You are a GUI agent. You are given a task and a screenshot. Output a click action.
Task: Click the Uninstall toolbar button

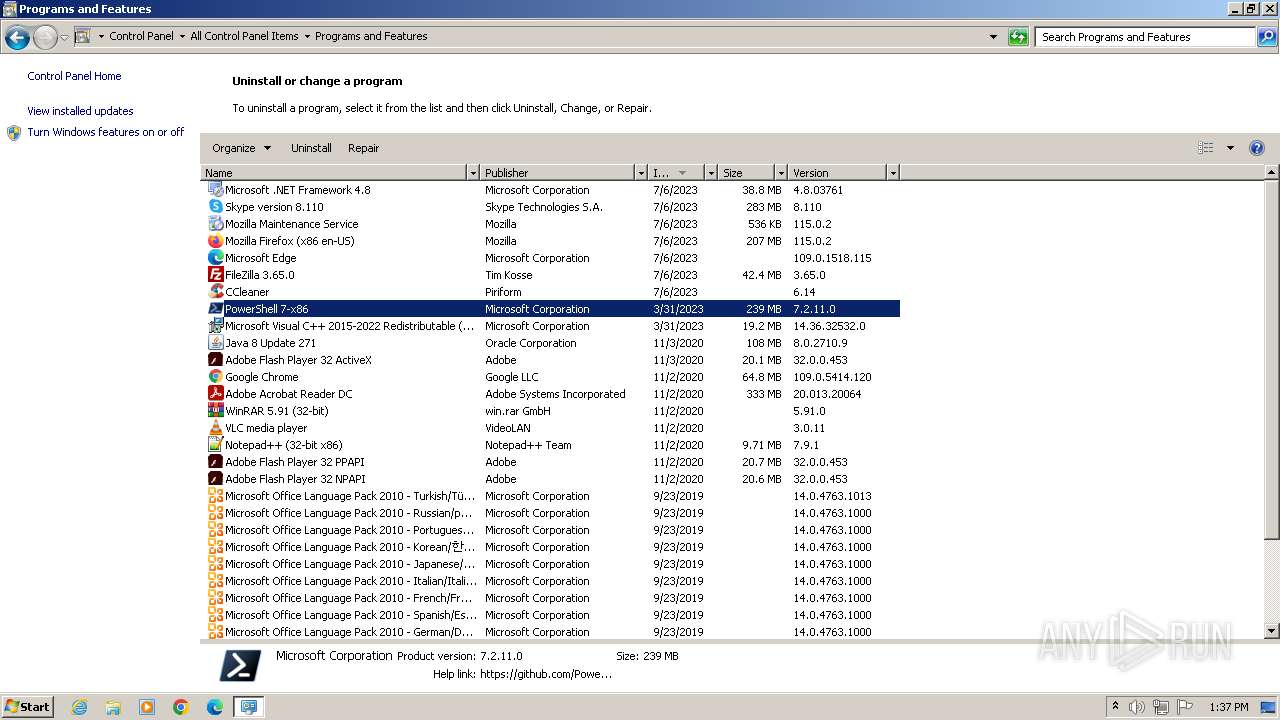[x=311, y=148]
